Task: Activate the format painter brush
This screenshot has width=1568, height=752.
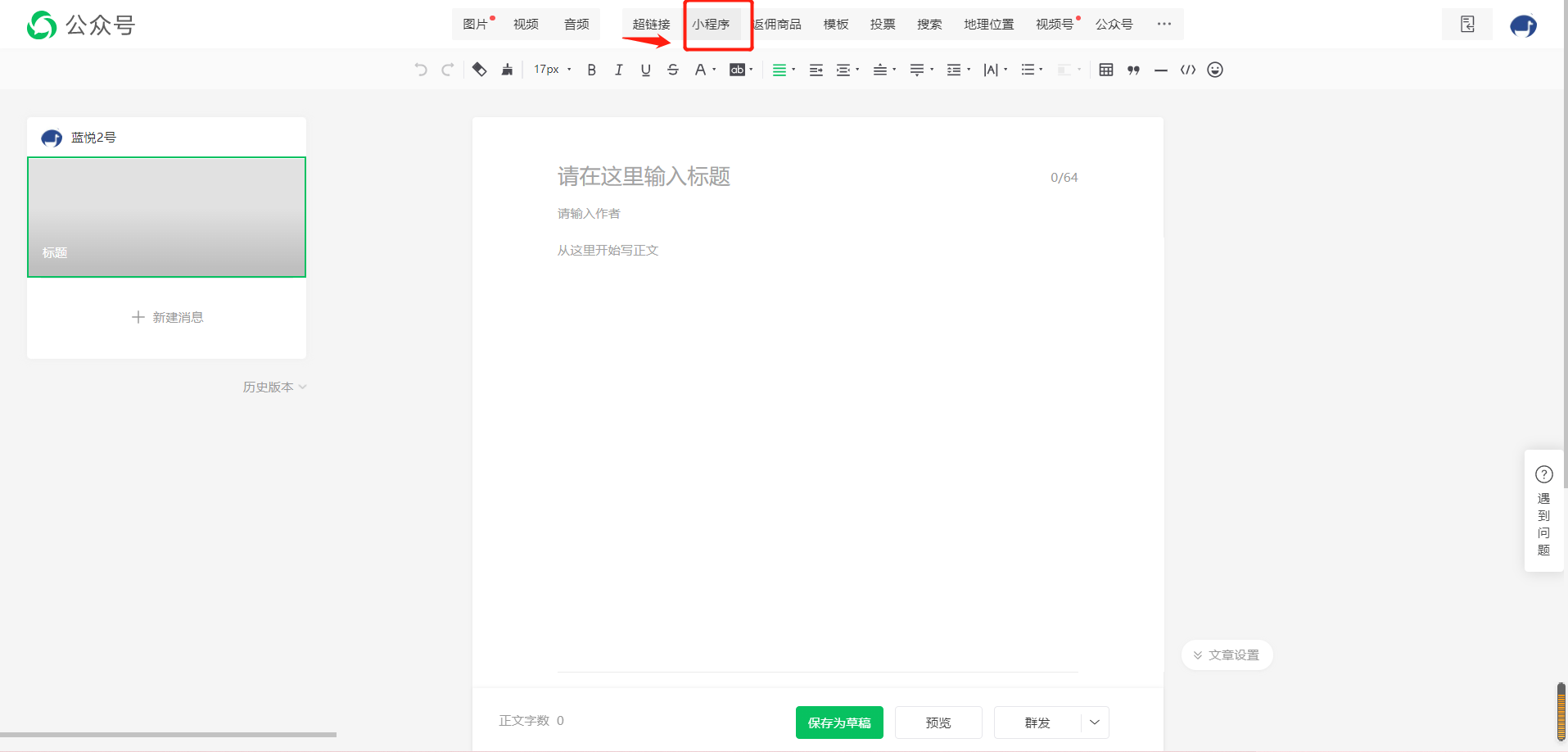Action: coord(508,70)
